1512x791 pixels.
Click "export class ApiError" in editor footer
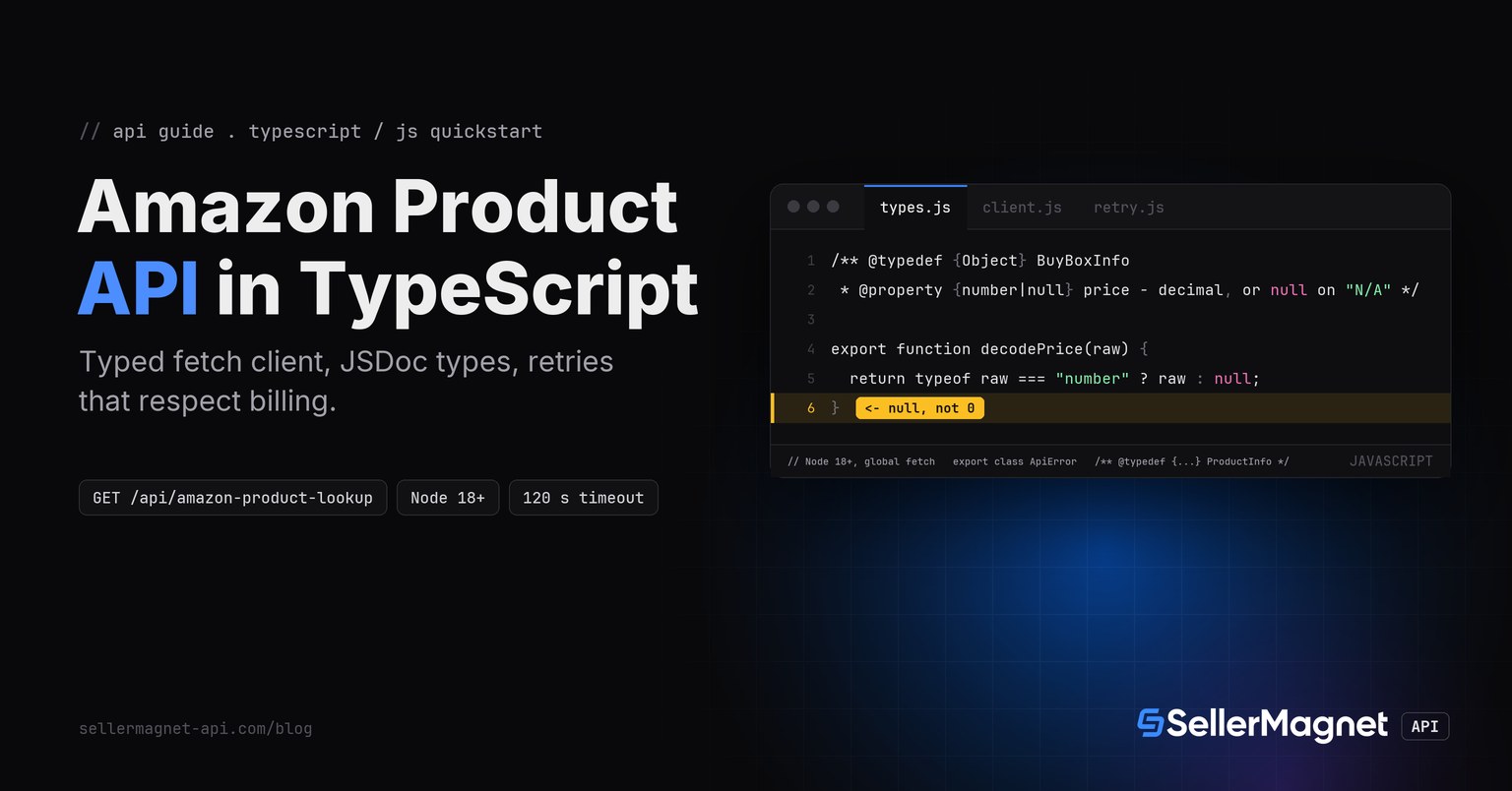1014,461
